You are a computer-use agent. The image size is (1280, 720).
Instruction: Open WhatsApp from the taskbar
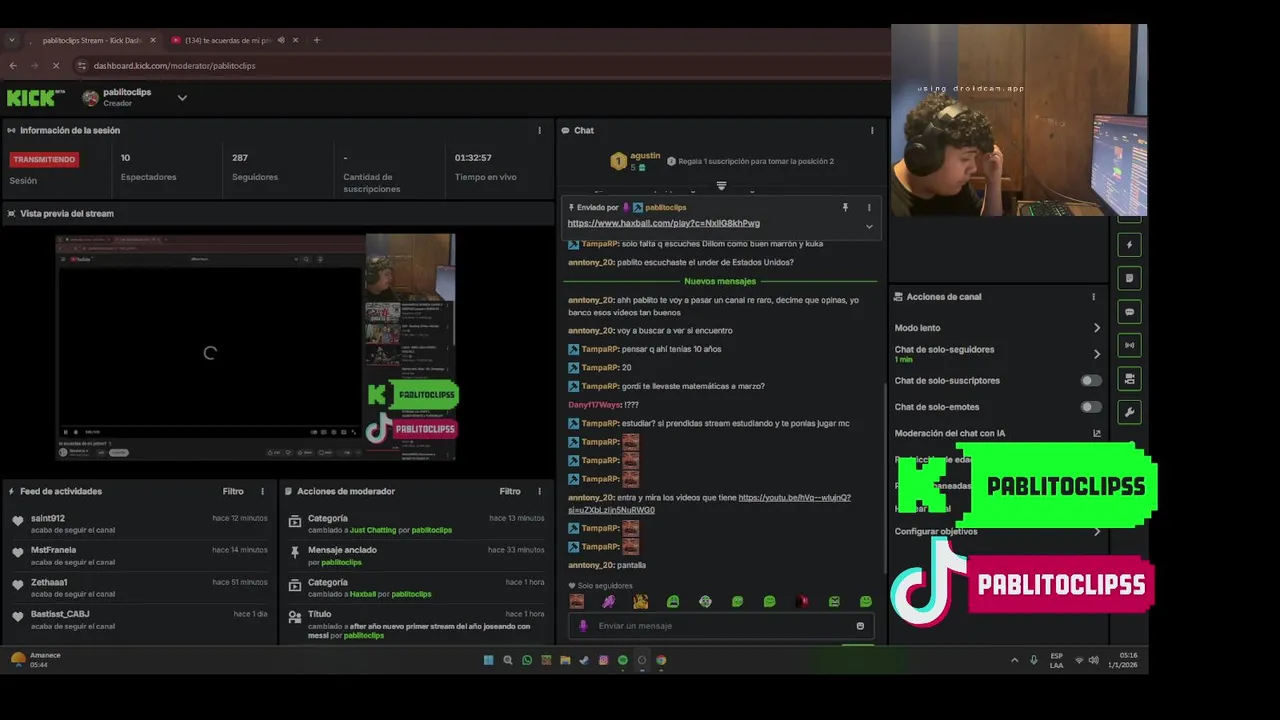tap(527, 660)
